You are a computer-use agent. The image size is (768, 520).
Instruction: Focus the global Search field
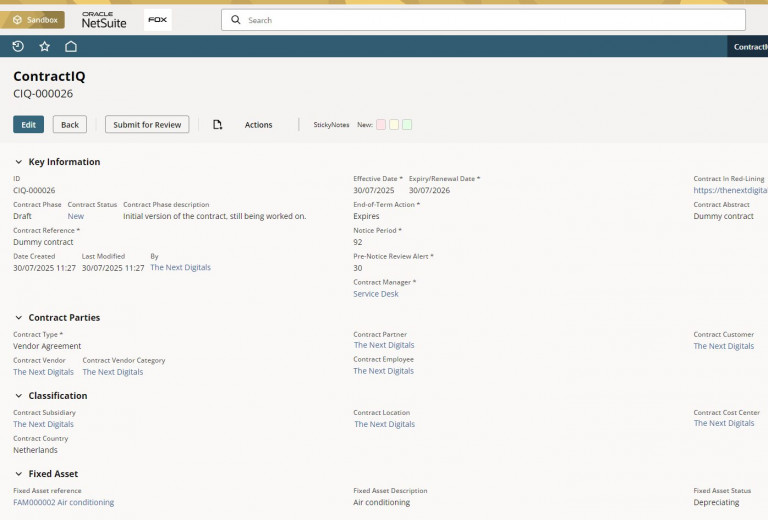483,20
